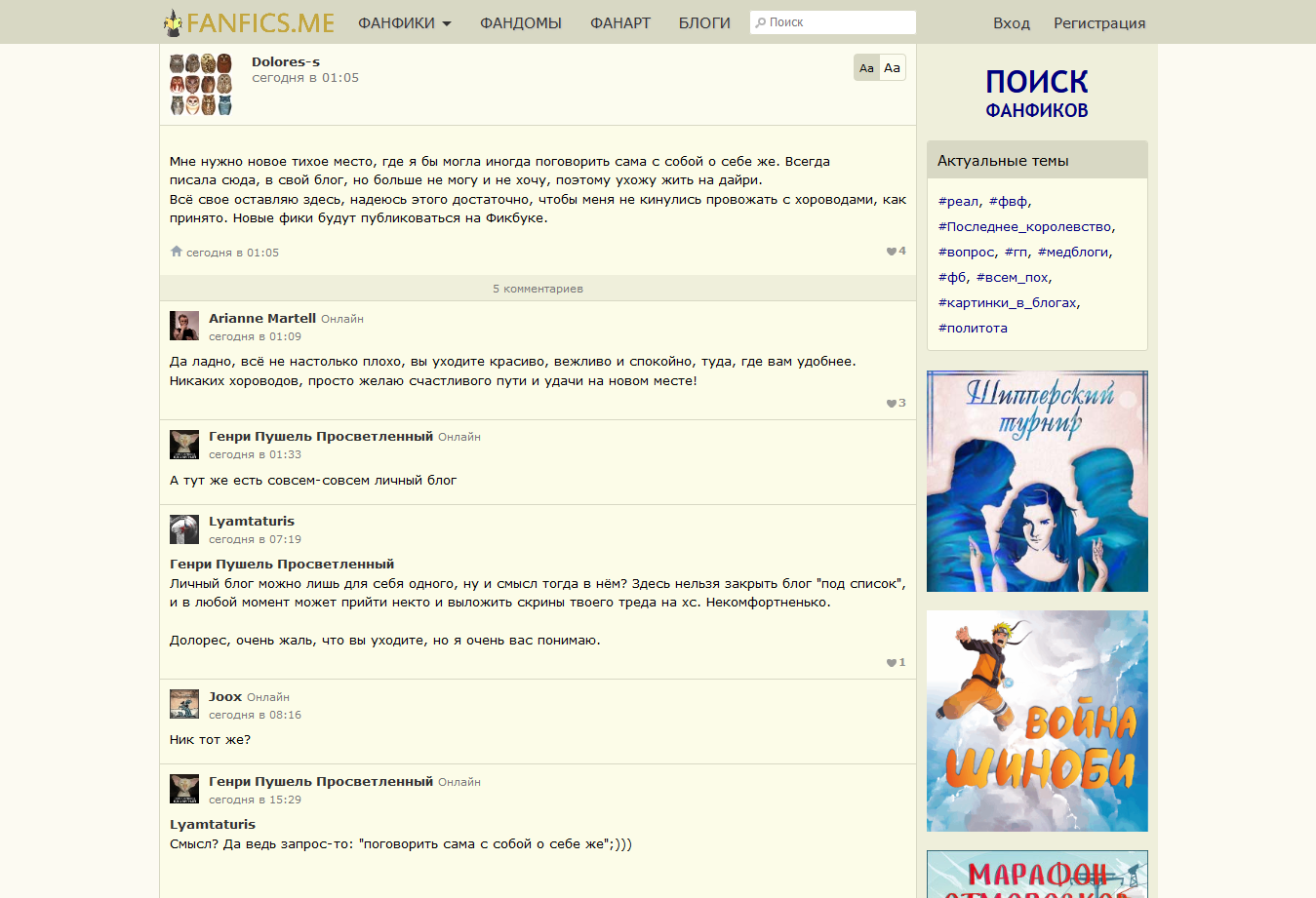Image resolution: width=1316 pixels, height=898 pixels.
Task: Open the БЛОГИ menu item
Action: click(x=704, y=22)
